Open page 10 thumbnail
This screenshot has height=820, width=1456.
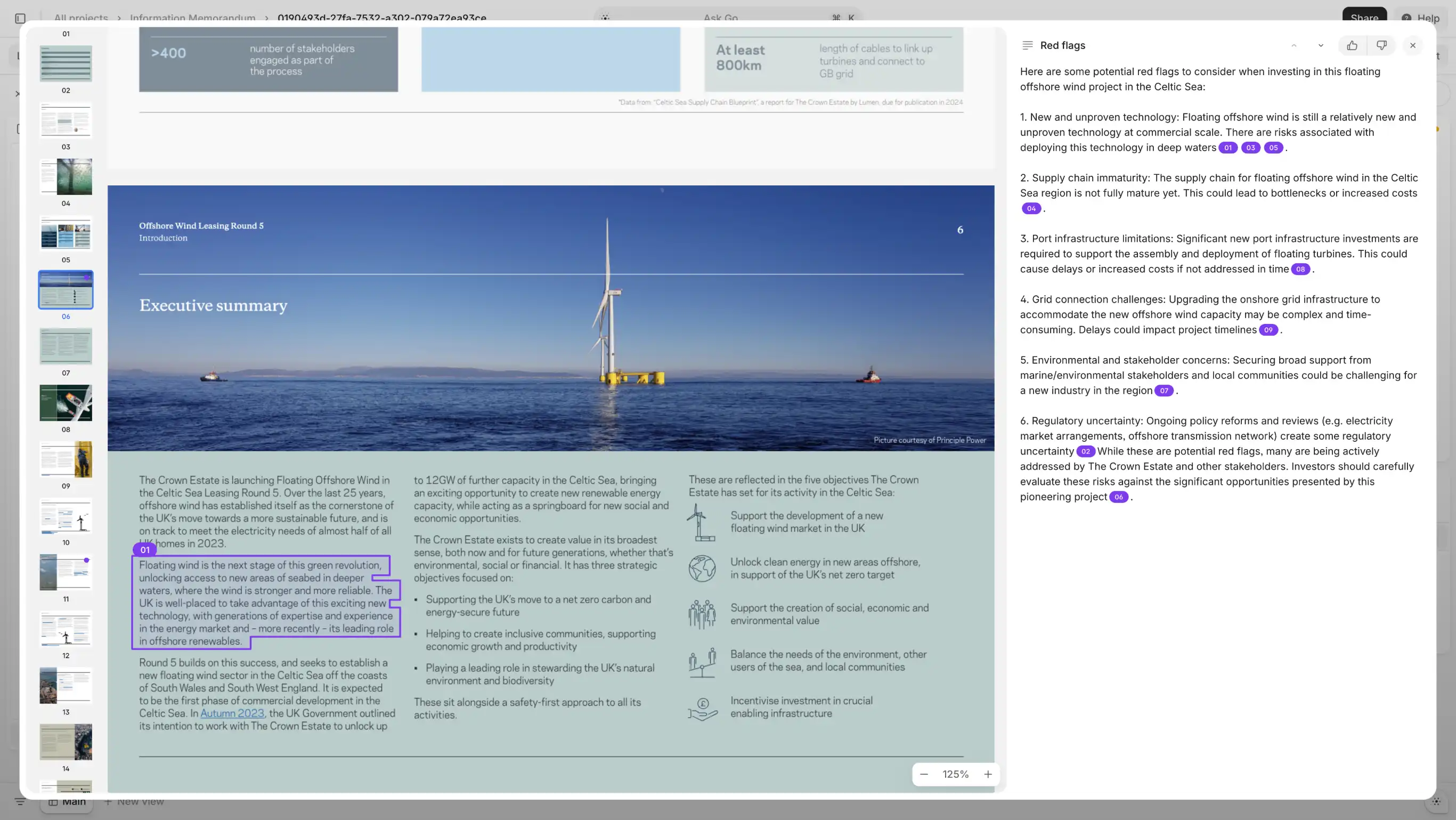tap(66, 516)
